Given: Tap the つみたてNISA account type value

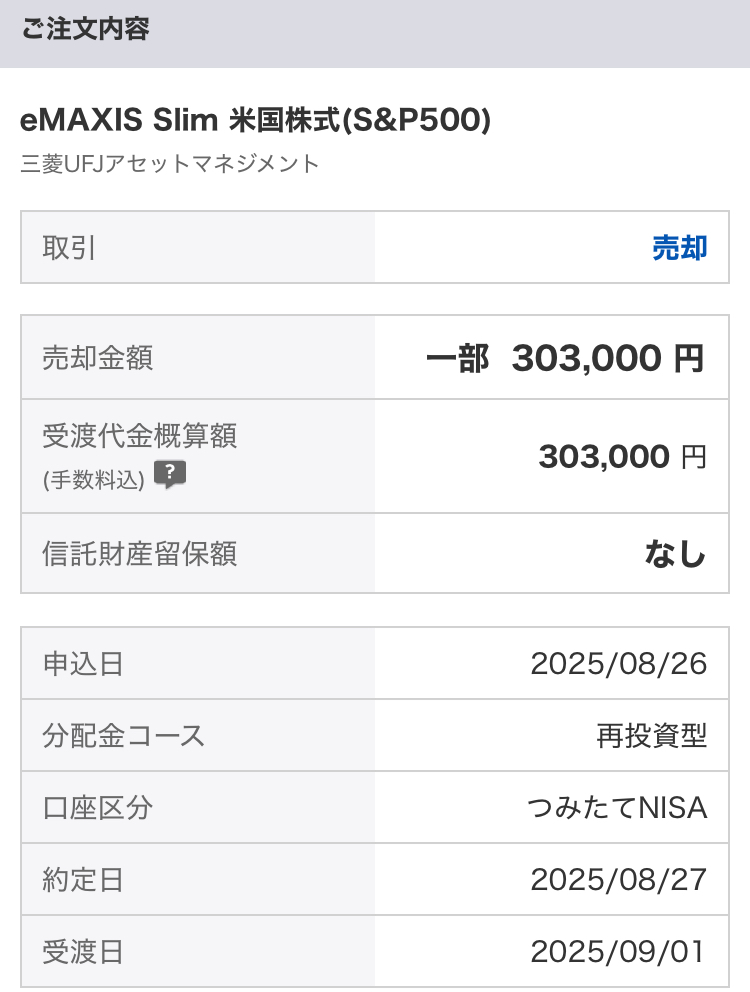Looking at the screenshot, I should tap(617, 808).
